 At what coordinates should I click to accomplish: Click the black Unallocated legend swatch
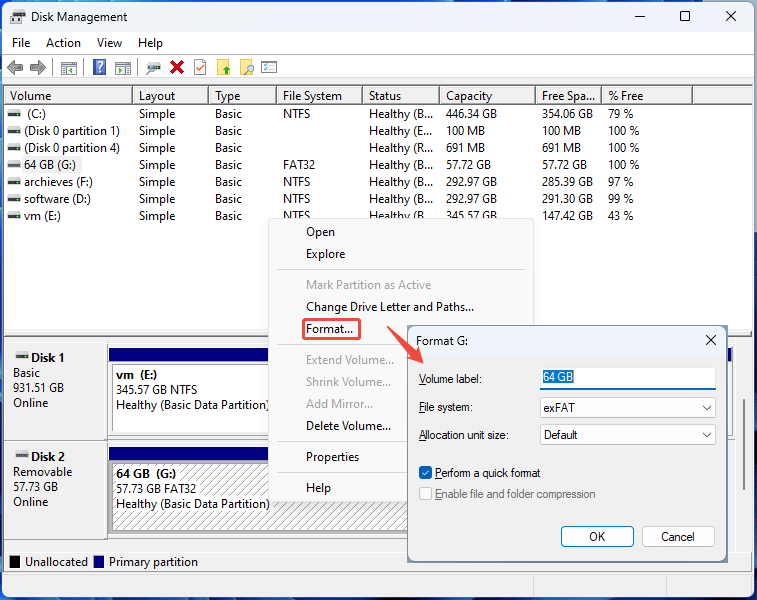tap(15, 562)
